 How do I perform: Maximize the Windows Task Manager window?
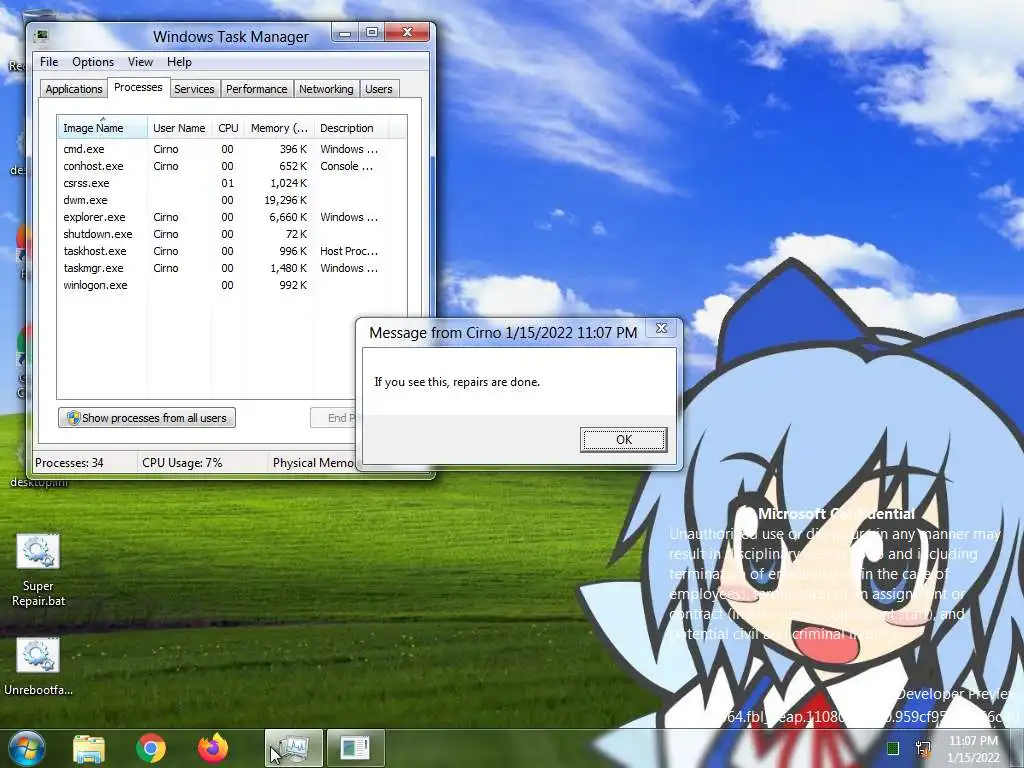pos(372,32)
